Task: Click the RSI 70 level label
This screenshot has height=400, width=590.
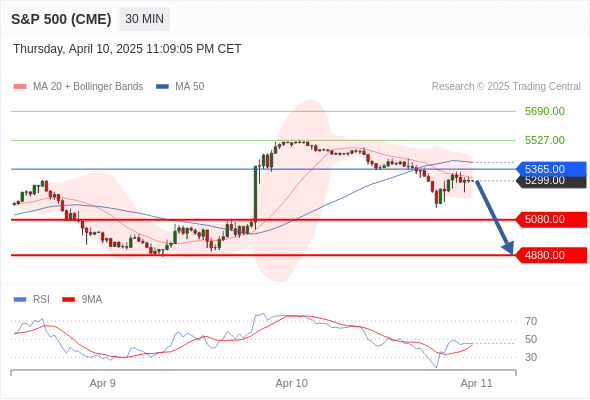Action: coord(531,321)
